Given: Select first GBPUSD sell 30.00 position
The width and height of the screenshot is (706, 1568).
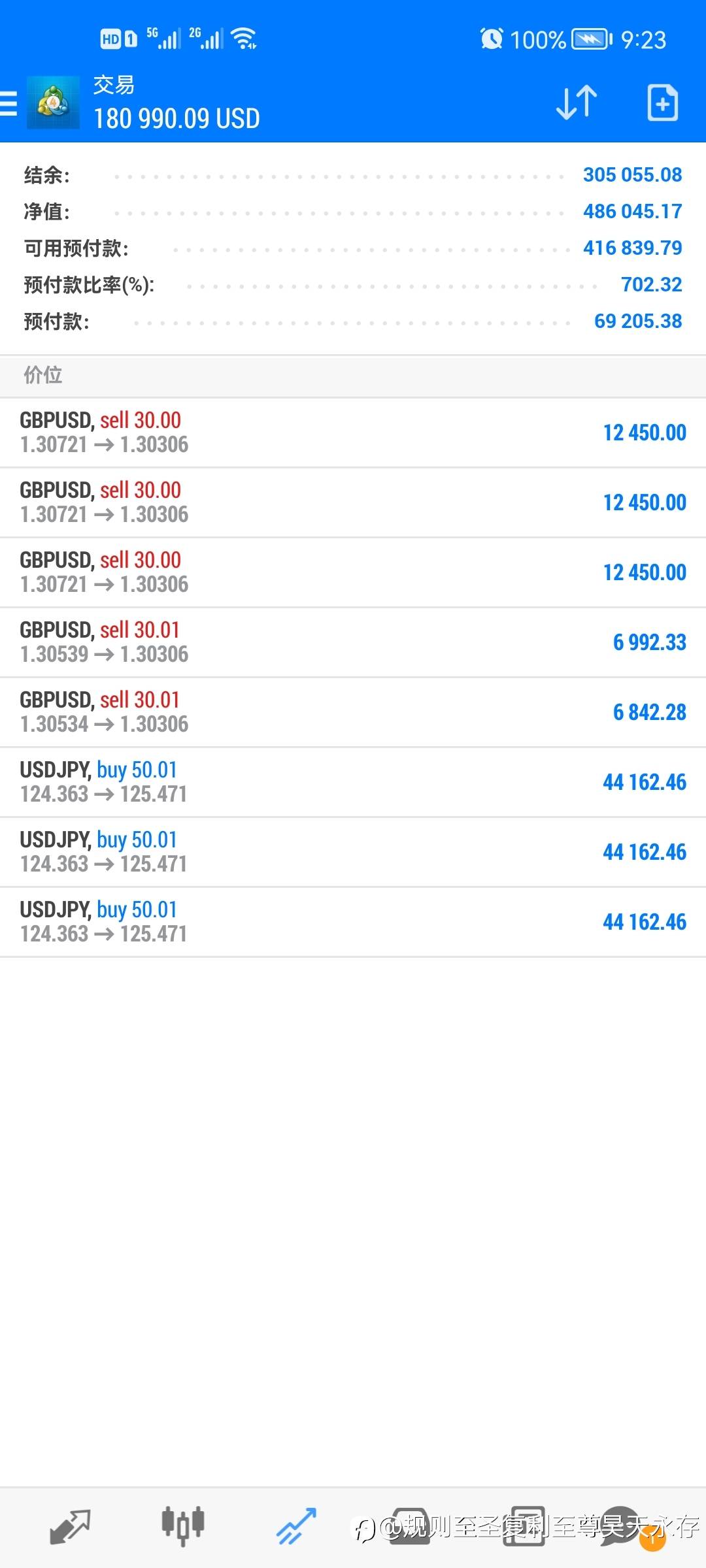Looking at the screenshot, I should point(353,433).
